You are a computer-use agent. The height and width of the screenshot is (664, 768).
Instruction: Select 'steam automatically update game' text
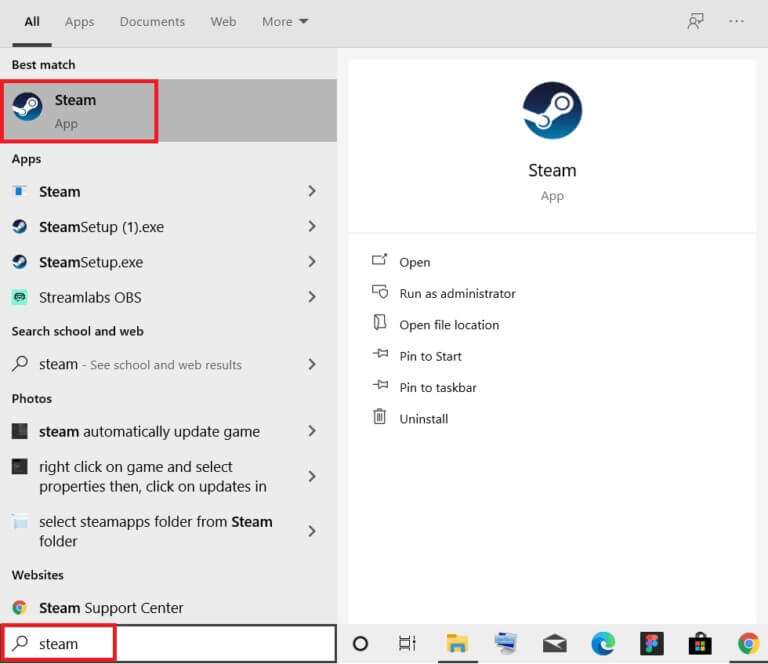pos(149,432)
